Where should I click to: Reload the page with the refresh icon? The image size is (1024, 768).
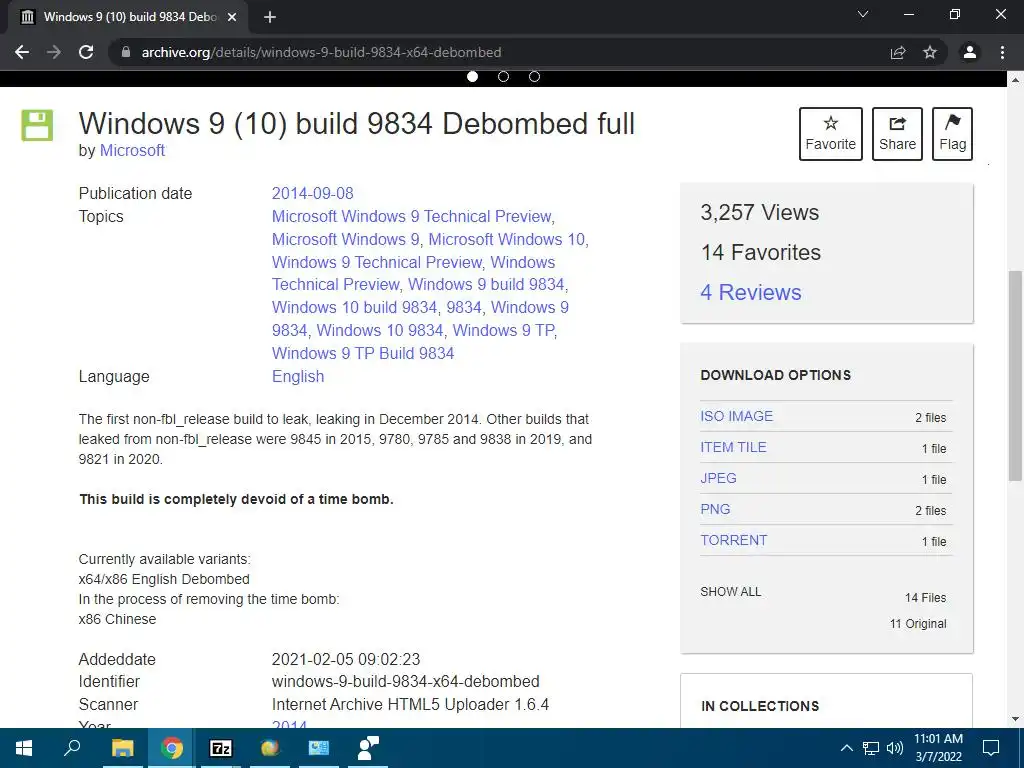(x=86, y=52)
